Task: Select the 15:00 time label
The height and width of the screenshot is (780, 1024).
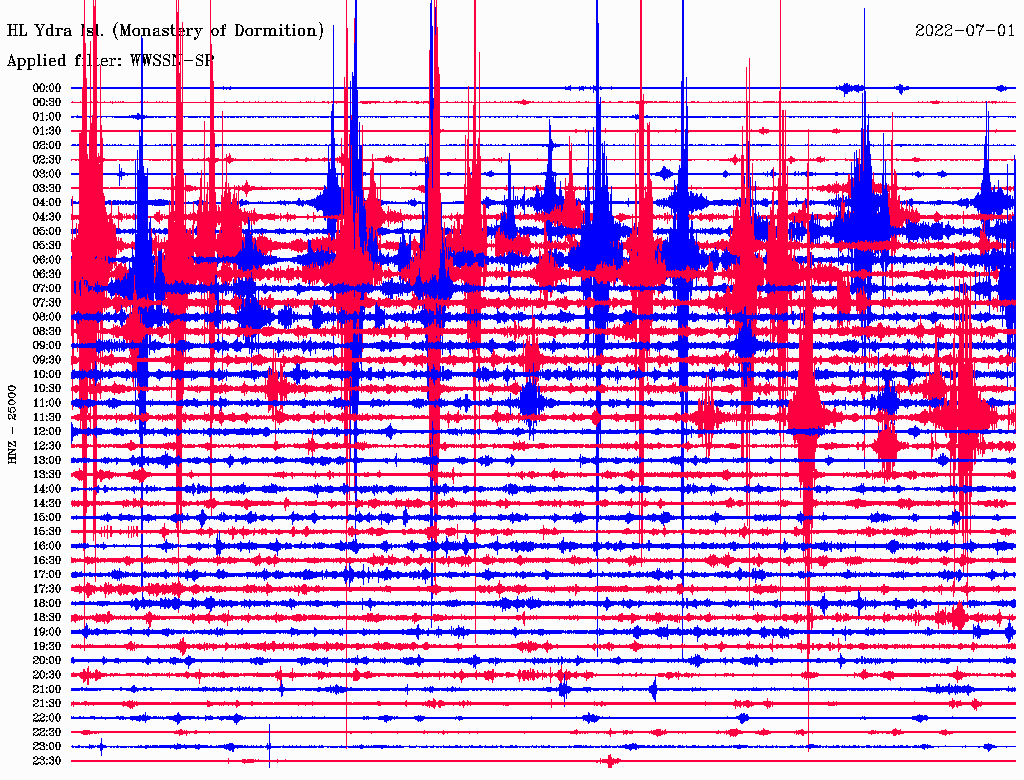Action: click(47, 517)
